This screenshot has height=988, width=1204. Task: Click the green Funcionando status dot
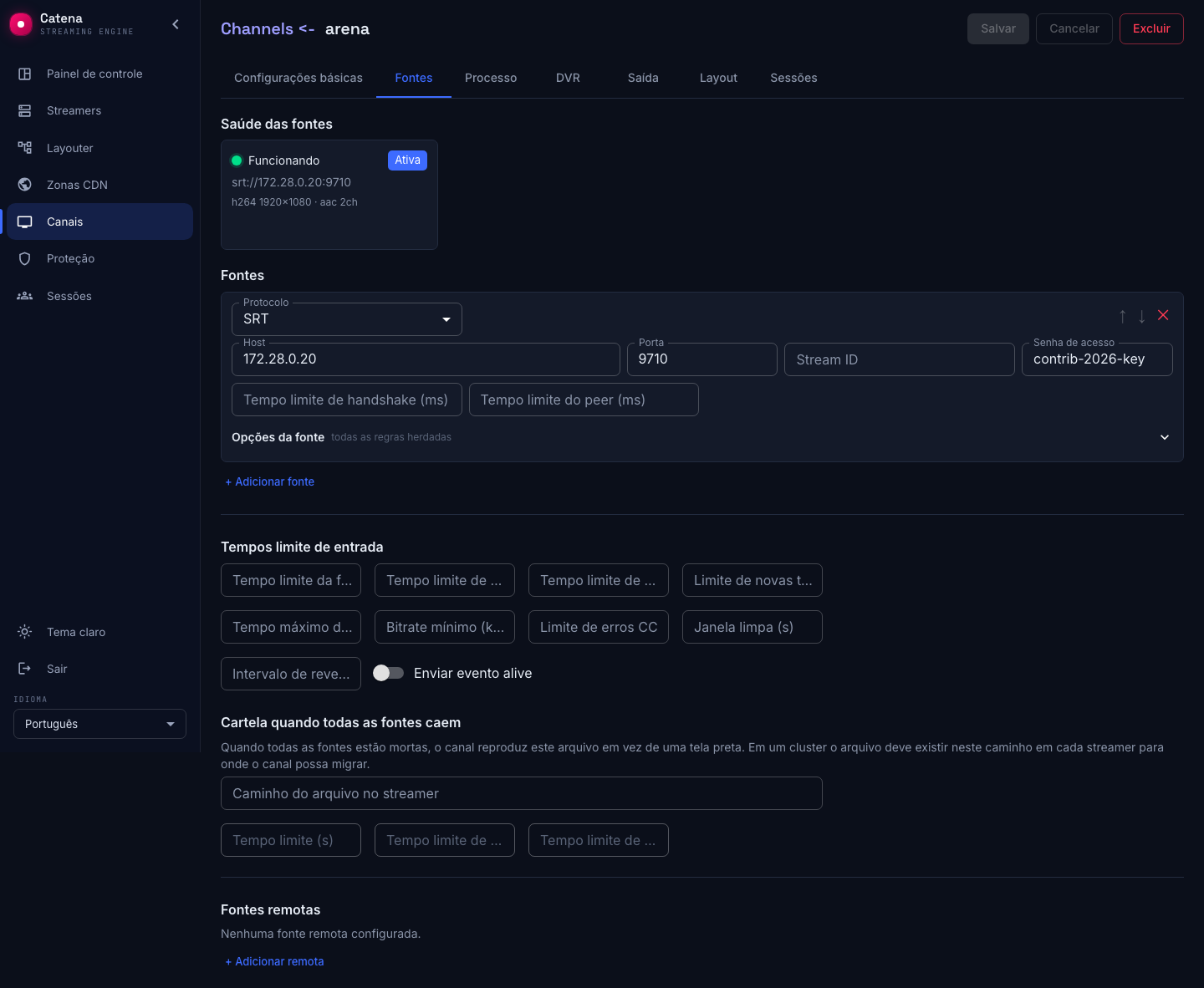(237, 160)
